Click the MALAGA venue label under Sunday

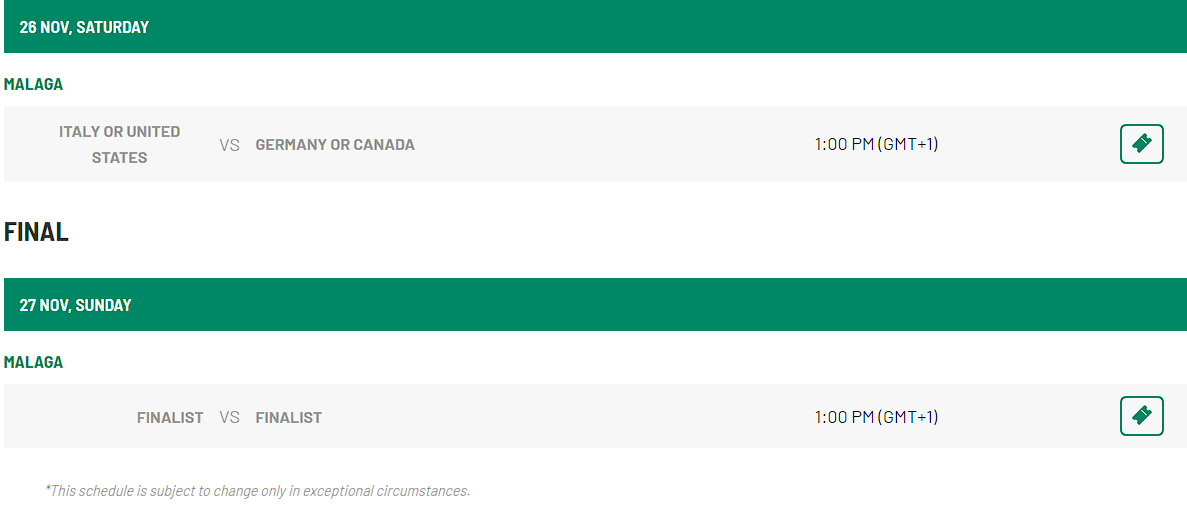point(33,362)
